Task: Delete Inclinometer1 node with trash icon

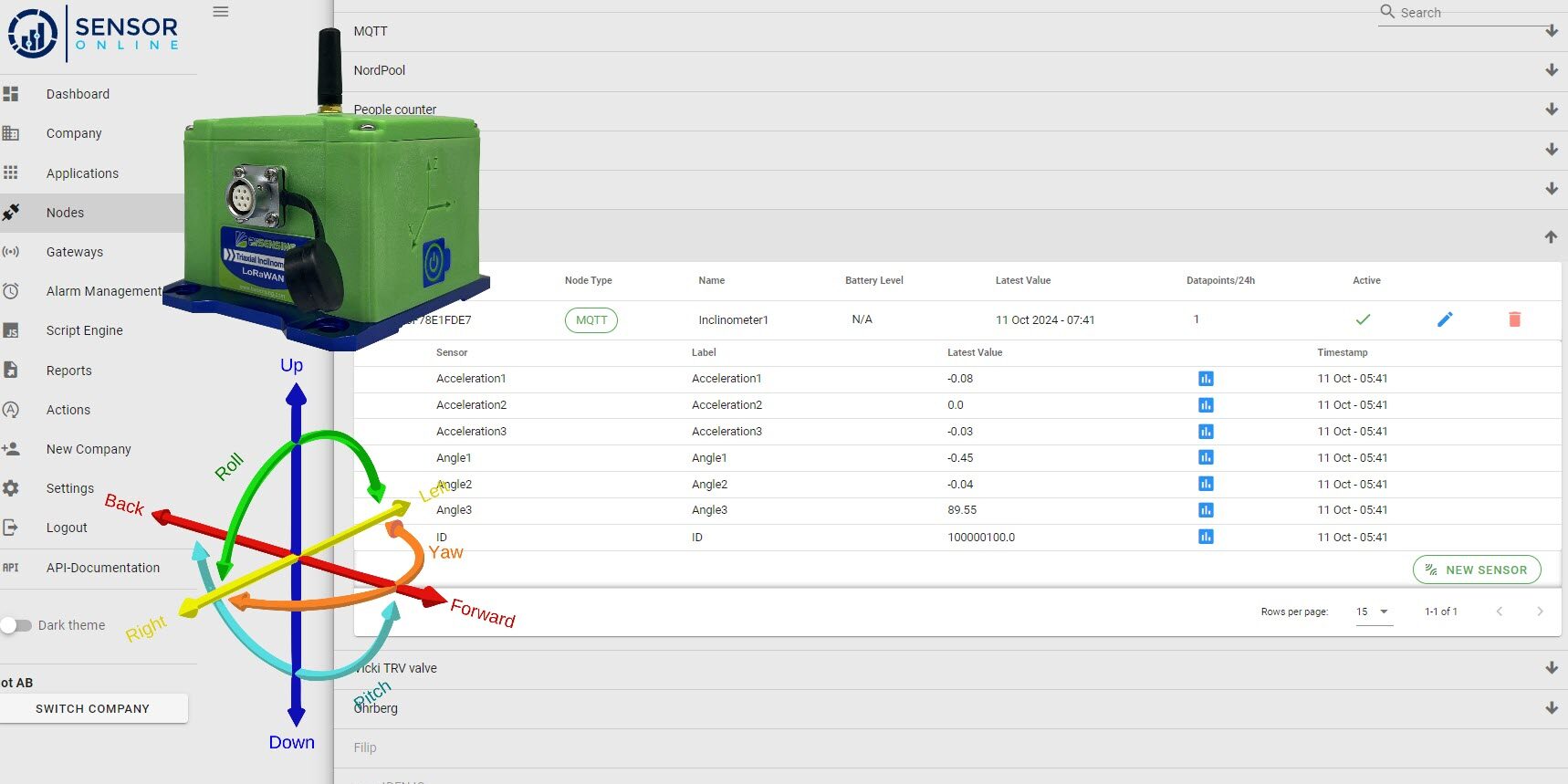Action: point(1514,319)
